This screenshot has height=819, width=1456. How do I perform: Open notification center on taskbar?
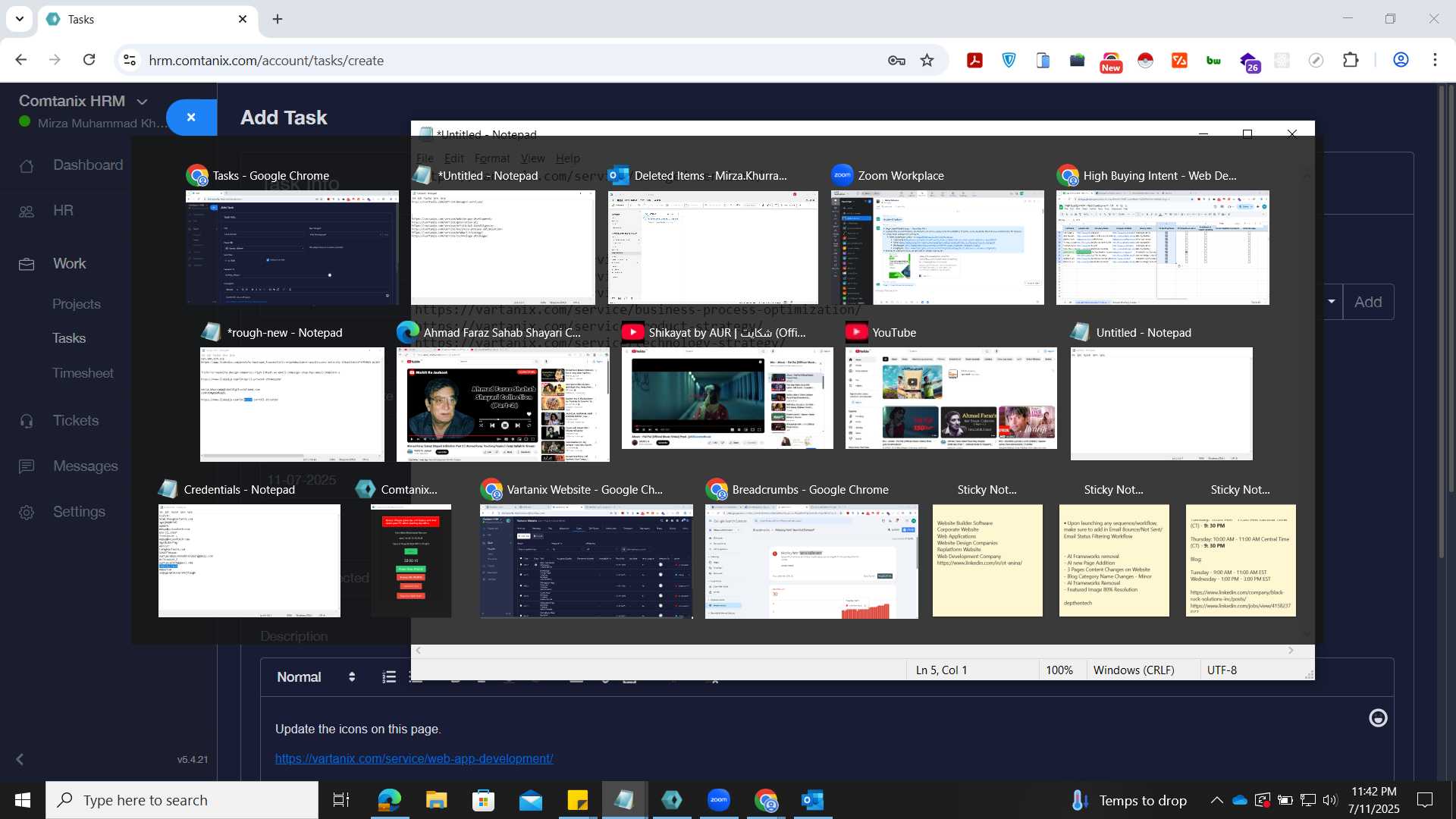tap(1425, 800)
